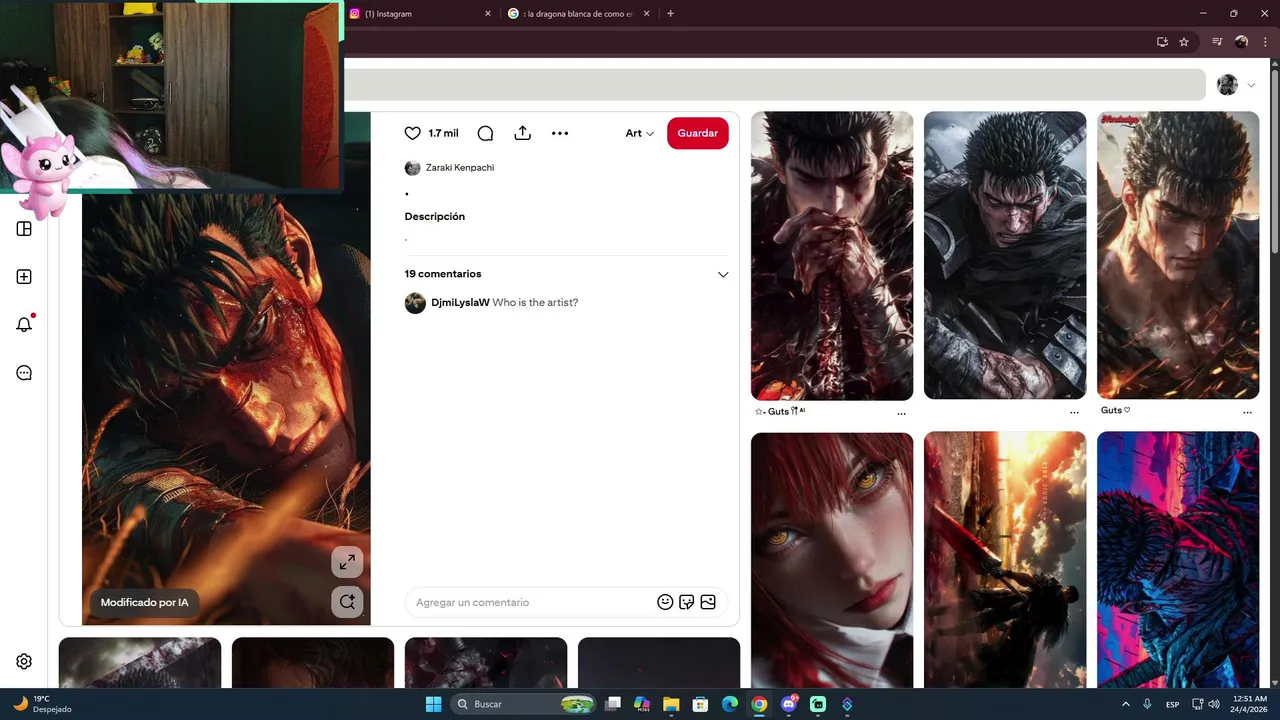This screenshot has height=720, width=1280.
Task: Close the 'la dragona blanca' tab
Action: (x=646, y=14)
